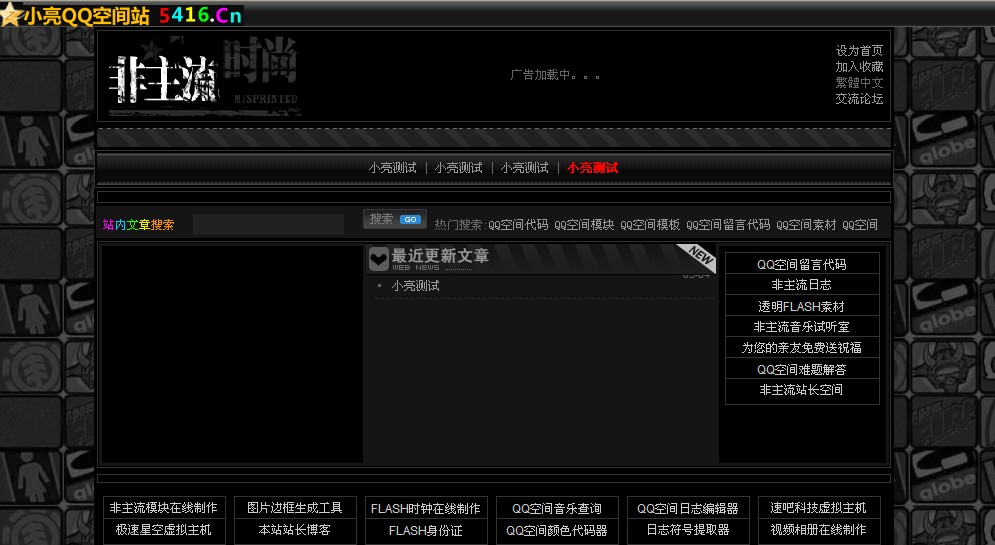Open QQ空间颜色代码器 link
The width and height of the screenshot is (995, 545).
pos(557,530)
